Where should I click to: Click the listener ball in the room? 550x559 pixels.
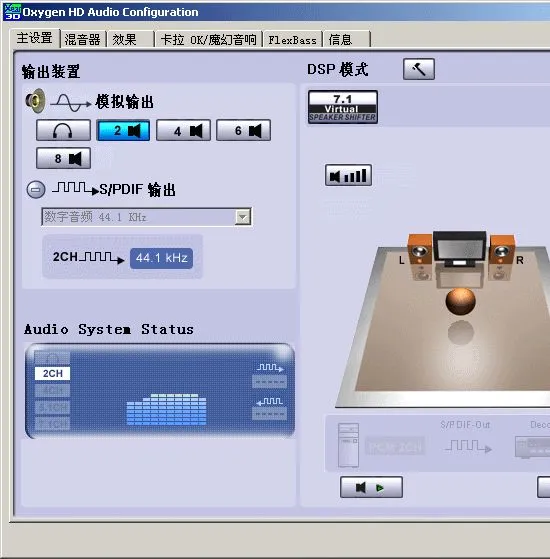(x=461, y=301)
